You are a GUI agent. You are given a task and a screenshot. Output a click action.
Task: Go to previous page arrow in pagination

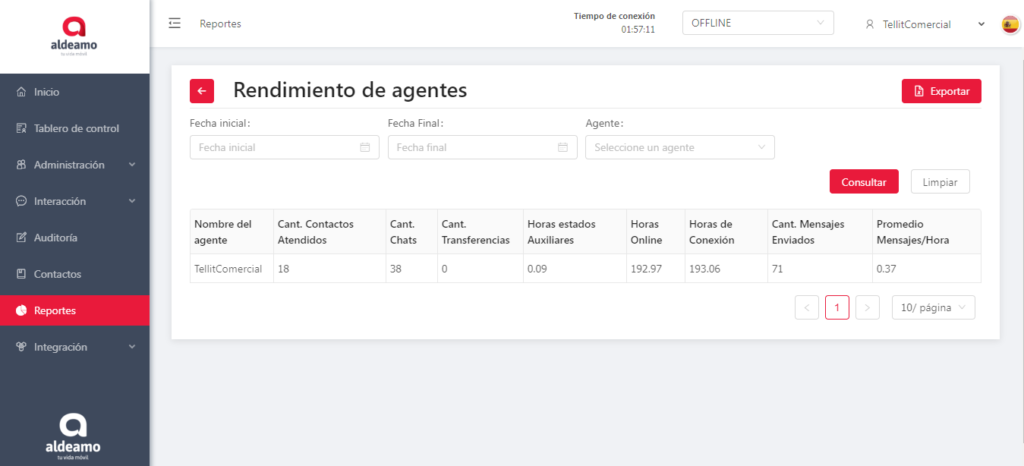tap(807, 308)
